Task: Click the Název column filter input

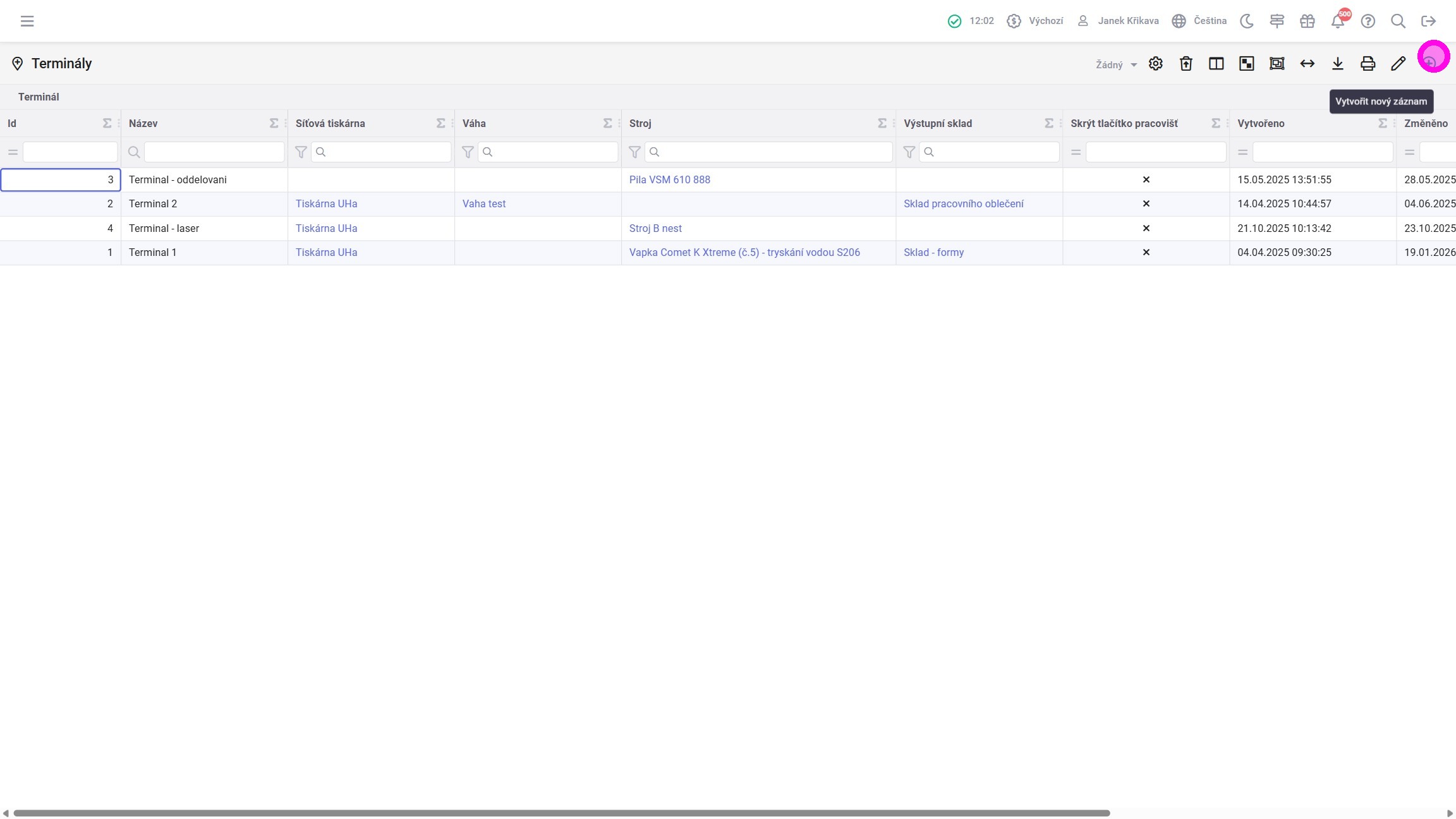Action: pos(214,152)
